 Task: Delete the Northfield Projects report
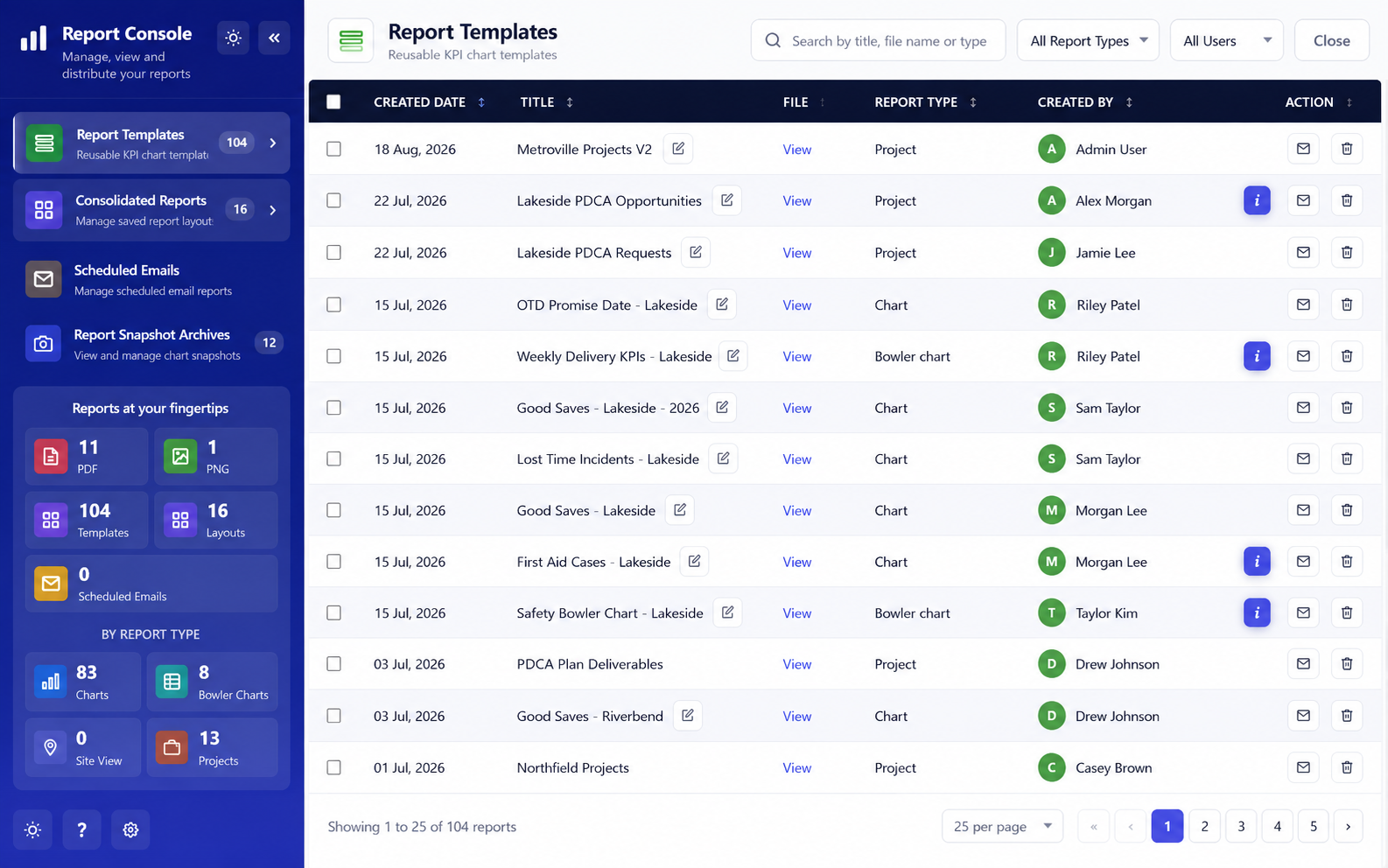pos(1347,767)
